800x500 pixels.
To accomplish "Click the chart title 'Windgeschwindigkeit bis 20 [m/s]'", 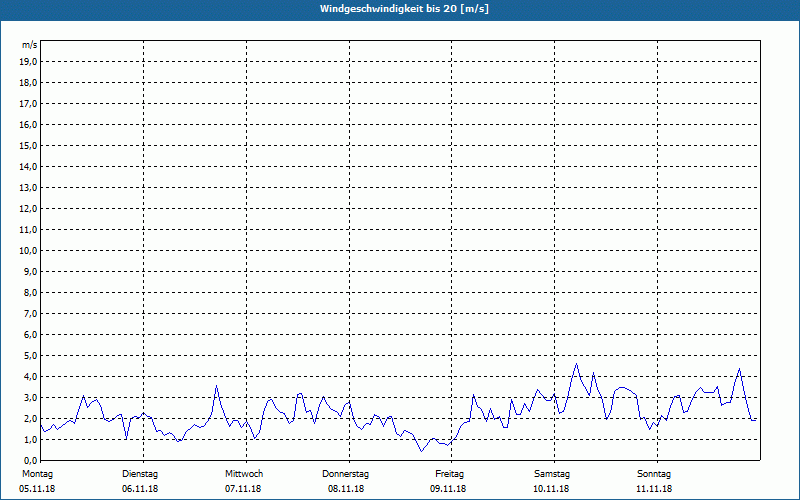I will point(404,9).
